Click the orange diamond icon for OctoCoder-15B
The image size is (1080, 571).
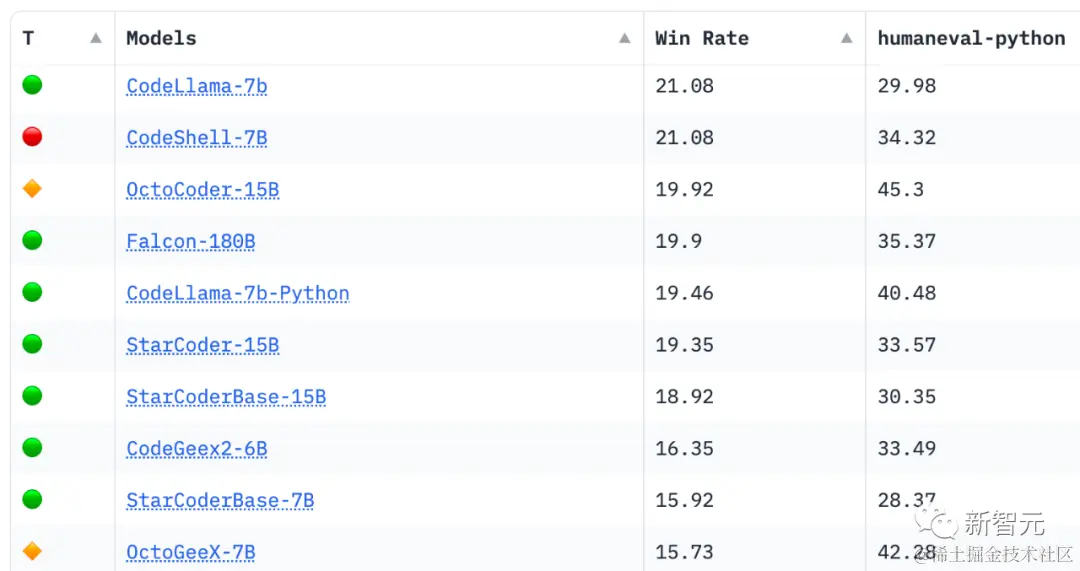(x=32, y=188)
